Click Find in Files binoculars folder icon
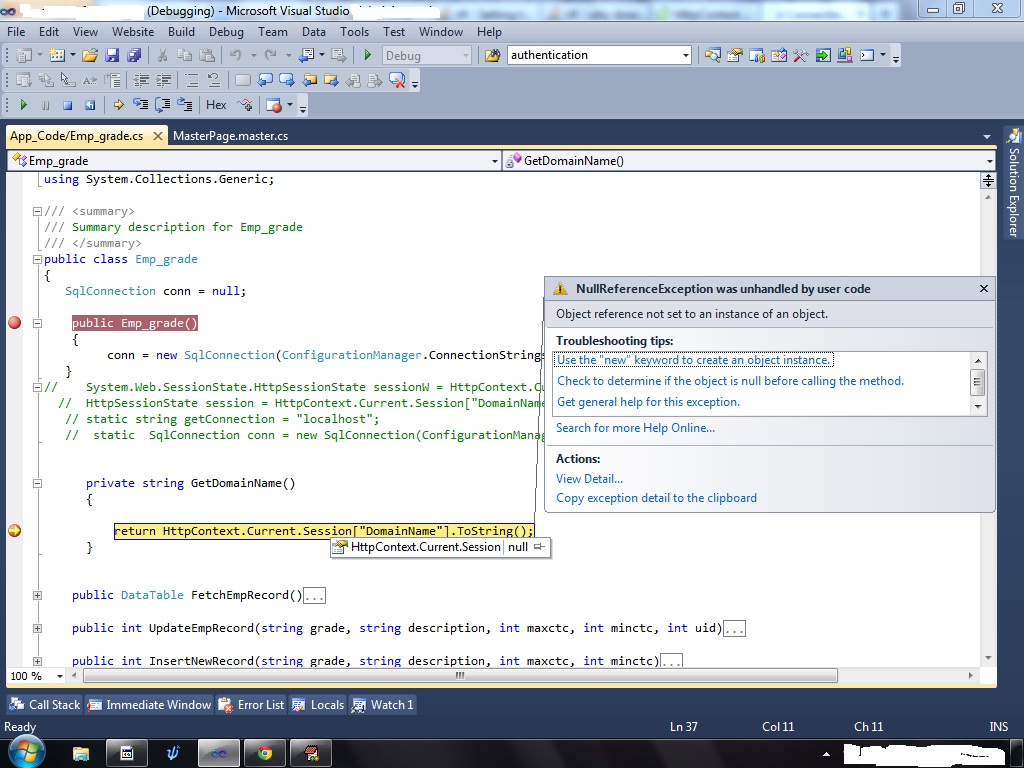The width and height of the screenshot is (1024, 768). click(493, 56)
